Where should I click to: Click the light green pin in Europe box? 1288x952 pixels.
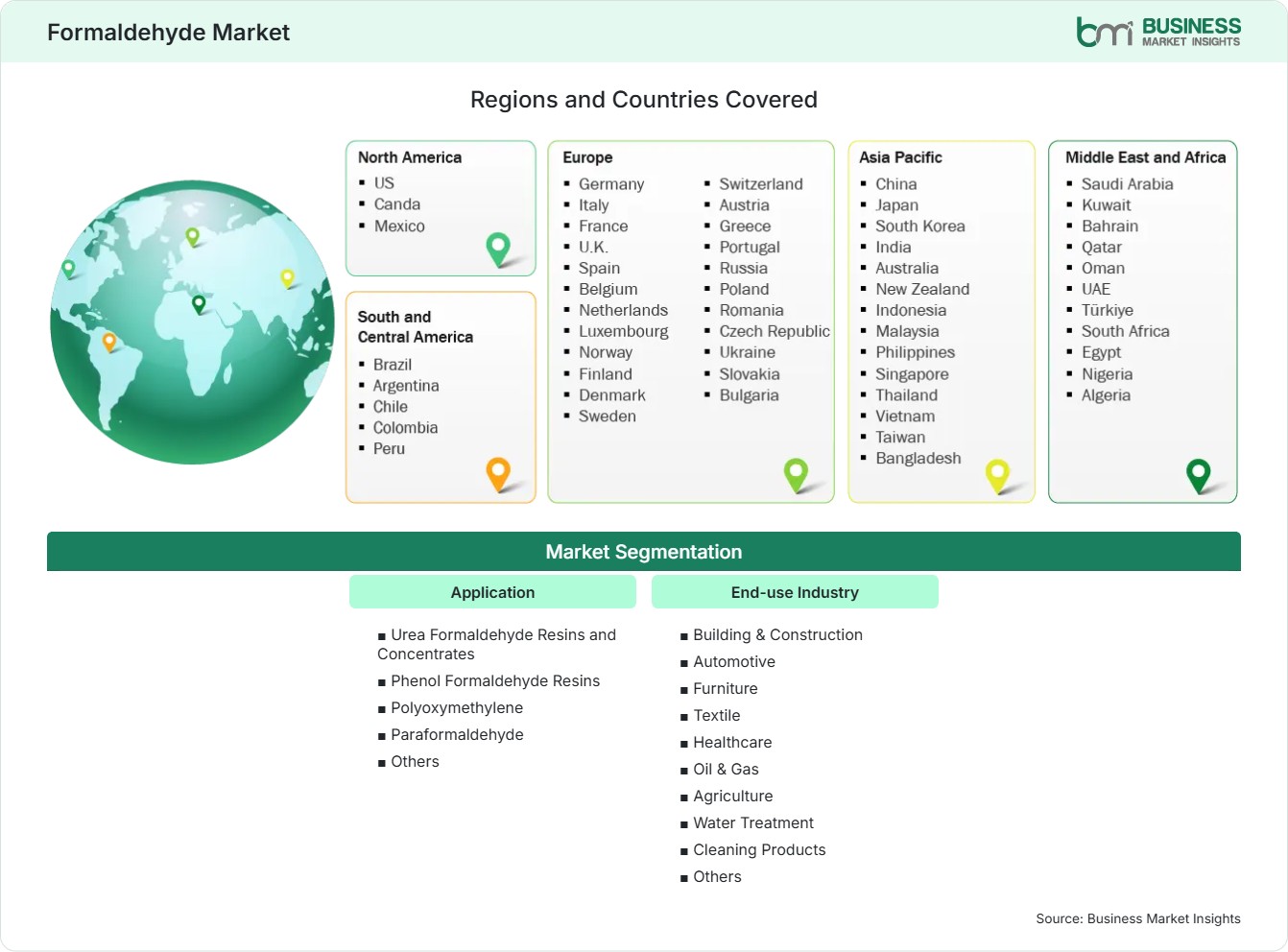[x=796, y=474]
